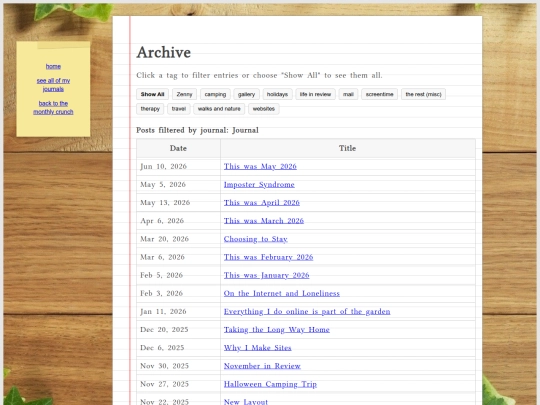Click the 'Dec 20, 2025' date cell

click(x=178, y=330)
